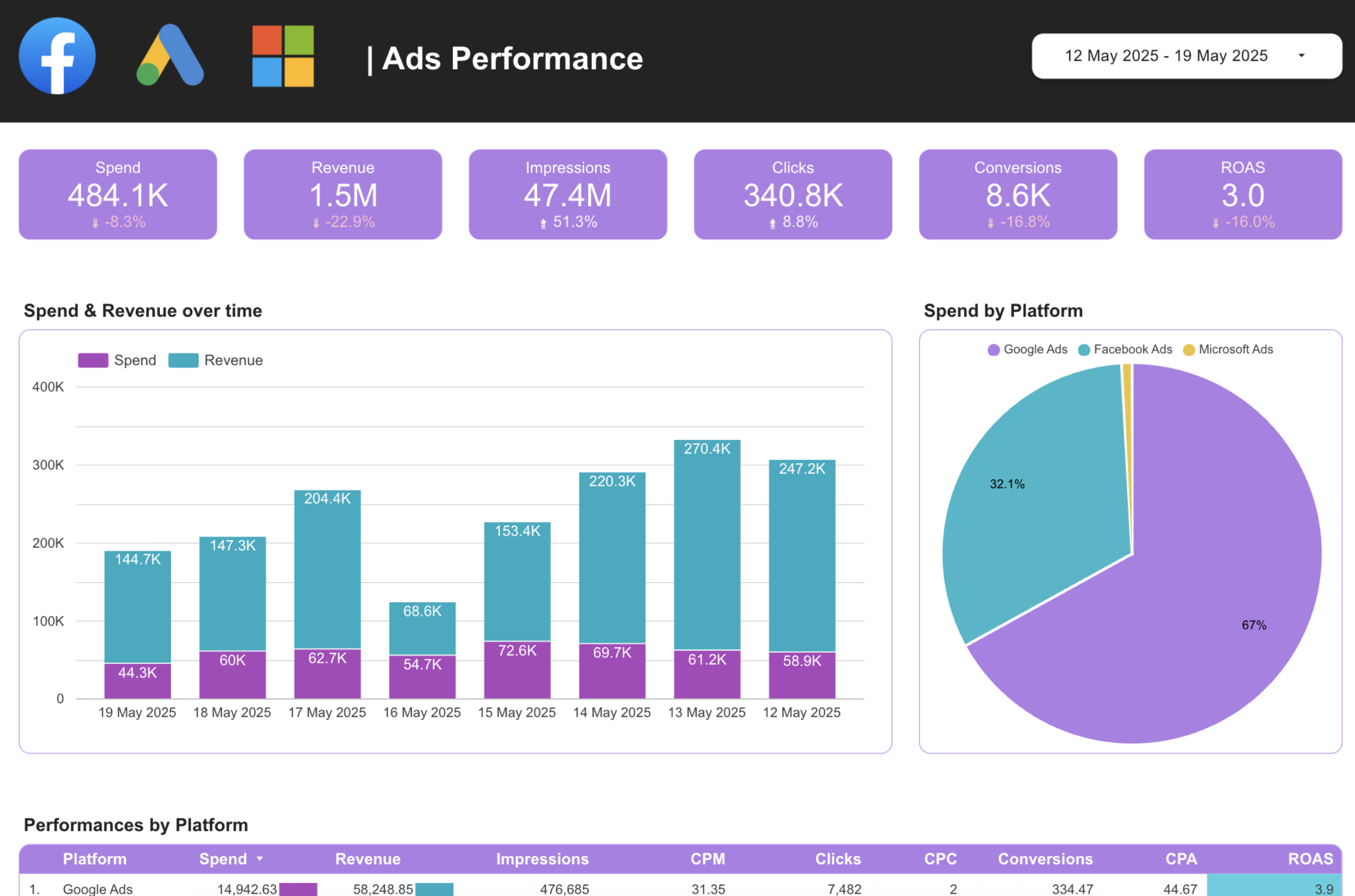This screenshot has width=1355, height=896.
Task: Click the Google Ads row in the table
Action: point(98,888)
